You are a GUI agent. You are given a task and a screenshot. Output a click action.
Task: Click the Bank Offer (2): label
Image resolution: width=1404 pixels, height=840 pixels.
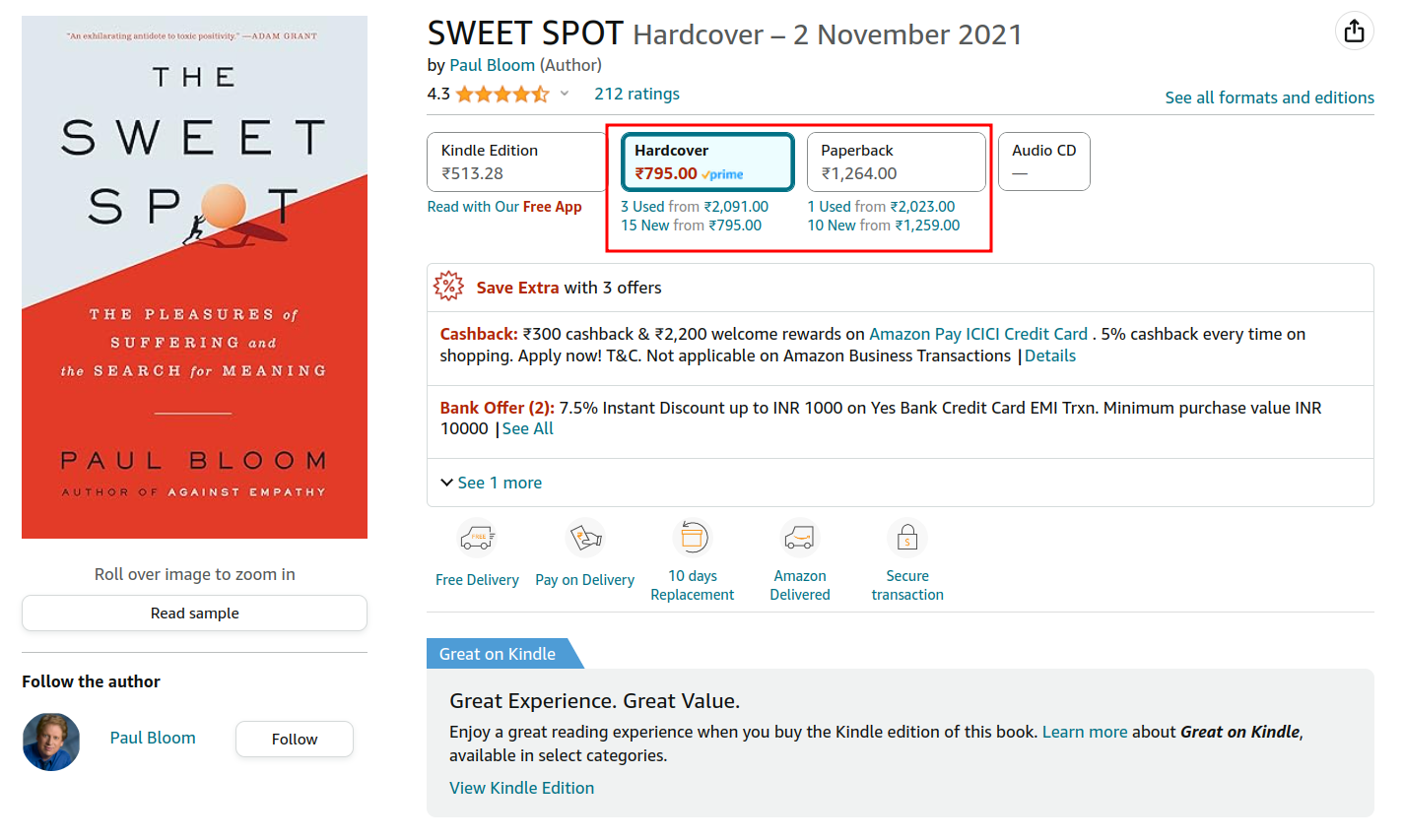pos(498,408)
